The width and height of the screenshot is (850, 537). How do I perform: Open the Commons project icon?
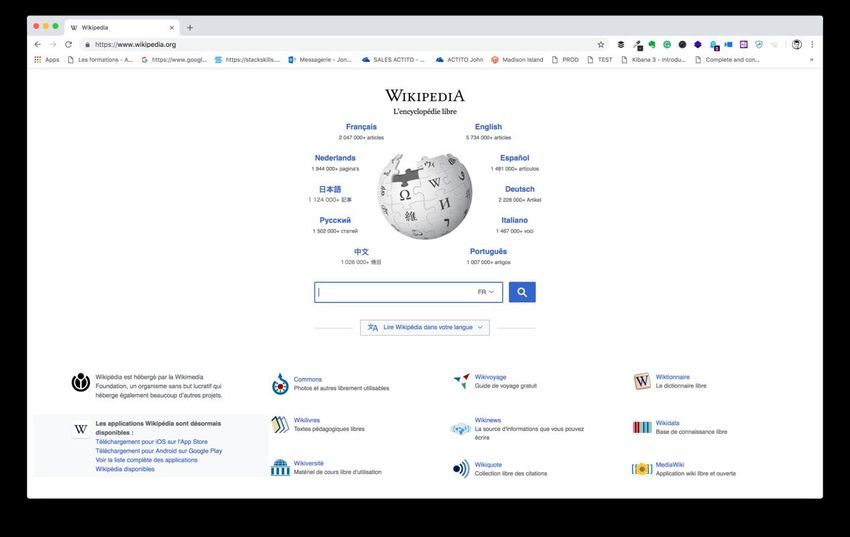281,384
